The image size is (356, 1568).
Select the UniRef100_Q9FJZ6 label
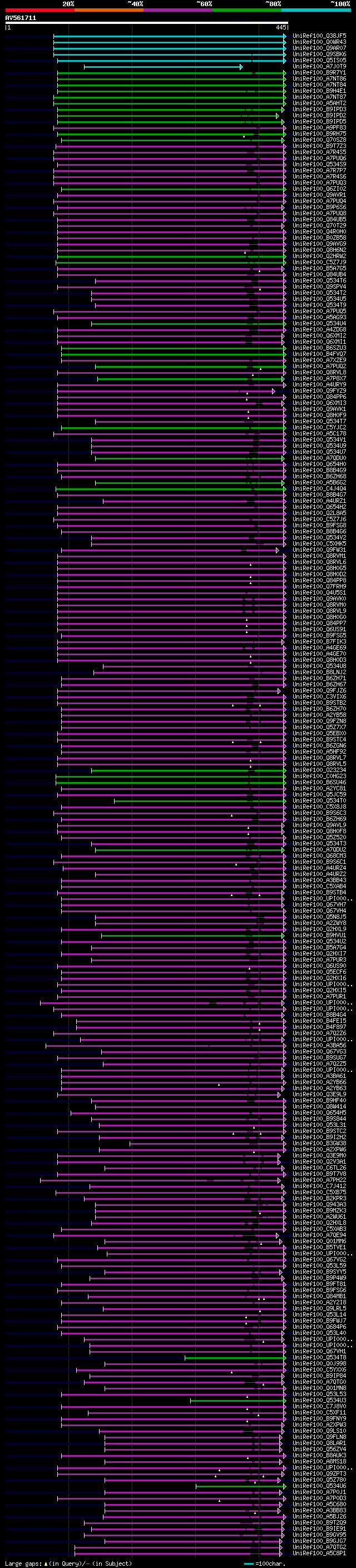[319, 691]
